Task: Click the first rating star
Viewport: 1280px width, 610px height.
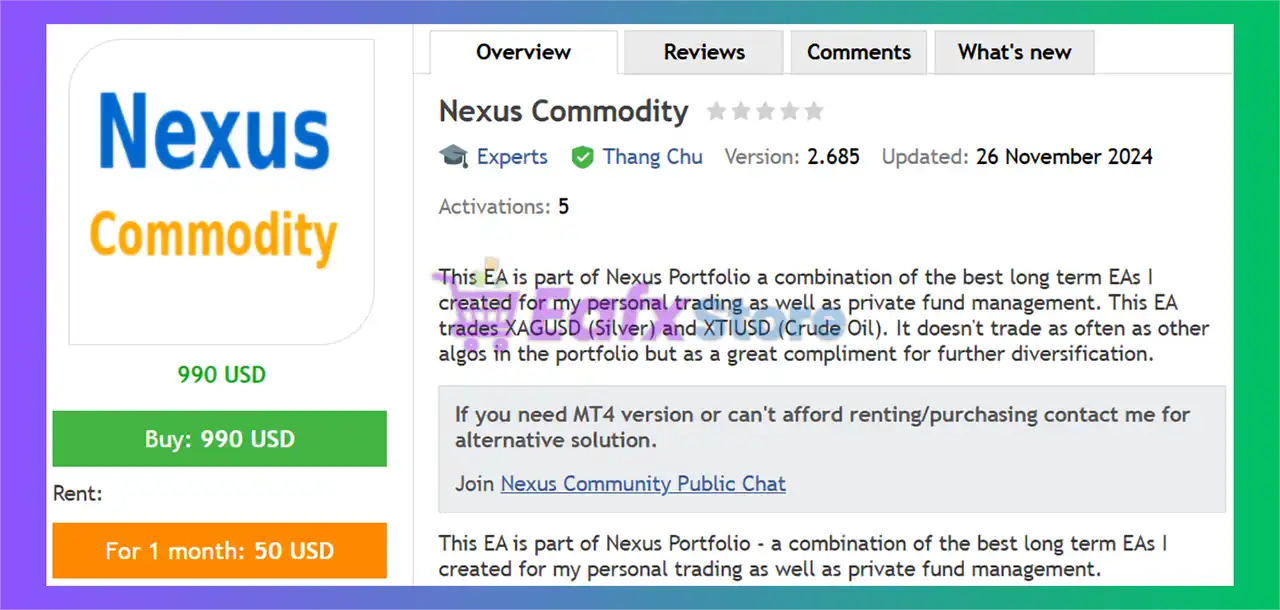Action: [x=716, y=111]
